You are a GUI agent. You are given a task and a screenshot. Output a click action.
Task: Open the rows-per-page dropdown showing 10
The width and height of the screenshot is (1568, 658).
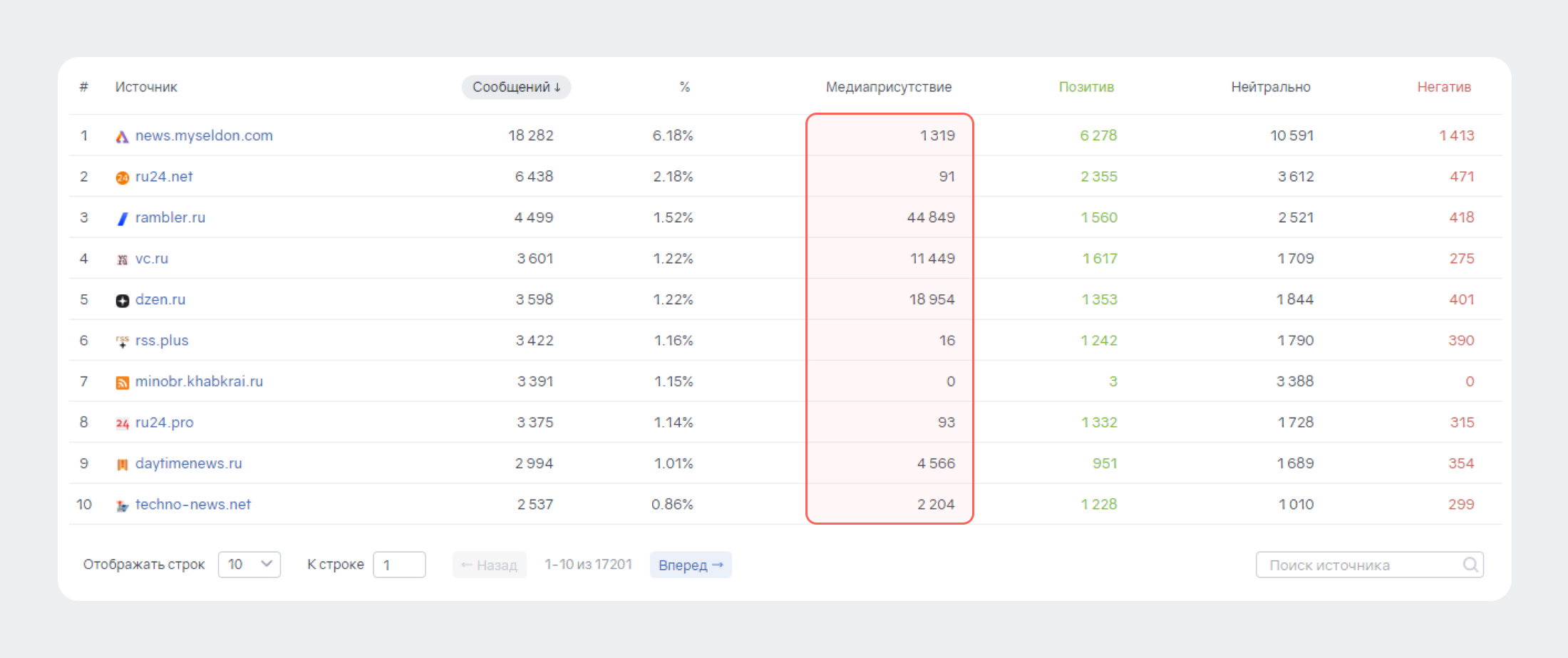point(249,565)
